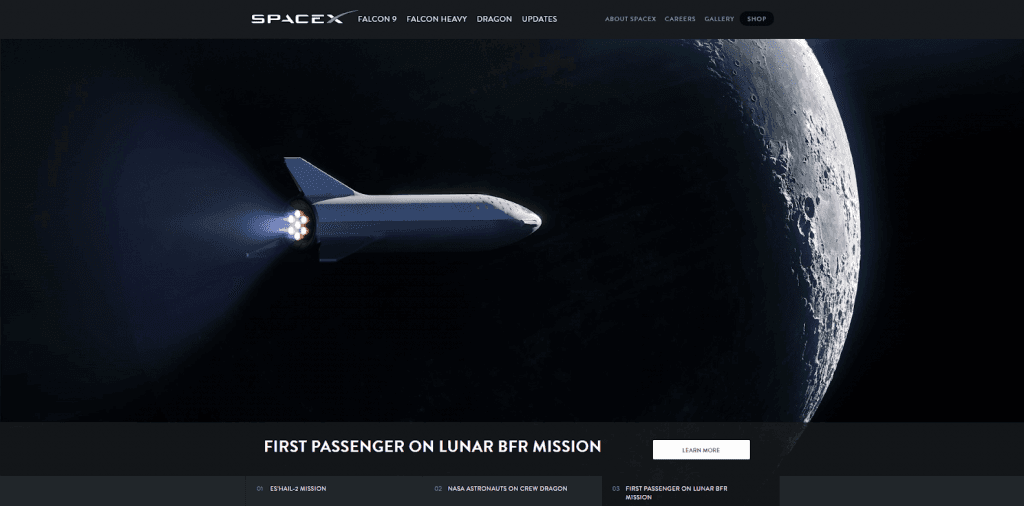Go to the Falcon Heavy section
The height and width of the screenshot is (506, 1024).
(436, 19)
